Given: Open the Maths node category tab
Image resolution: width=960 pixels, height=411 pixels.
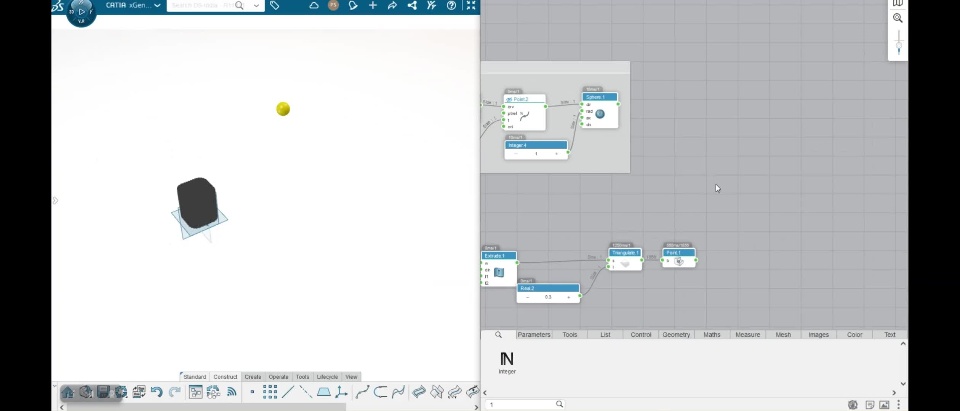Looking at the screenshot, I should (x=711, y=334).
